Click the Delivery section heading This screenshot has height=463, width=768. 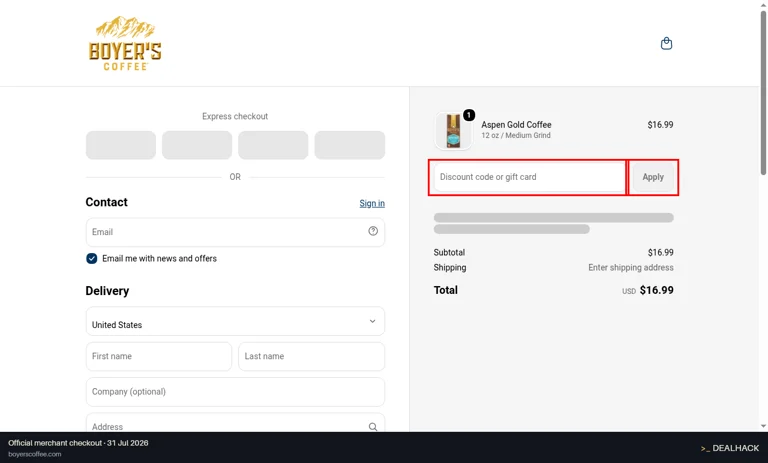click(107, 291)
